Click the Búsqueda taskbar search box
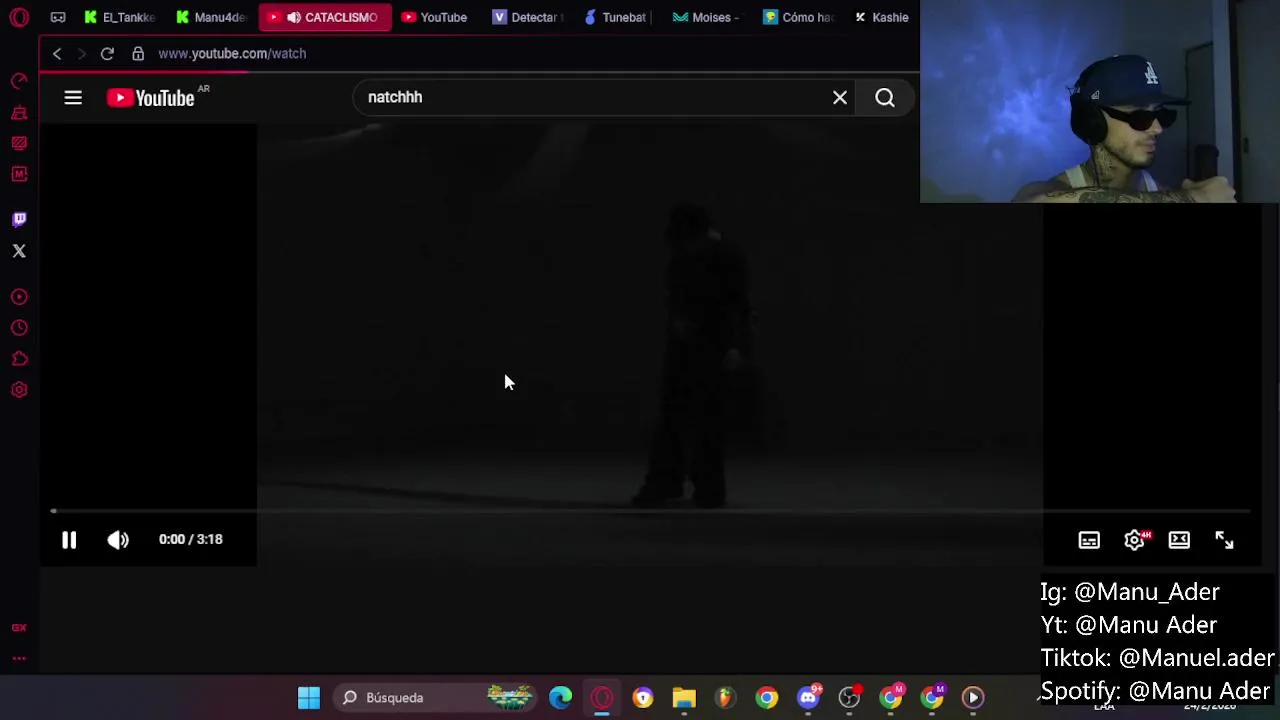The image size is (1280, 720). coord(435,698)
